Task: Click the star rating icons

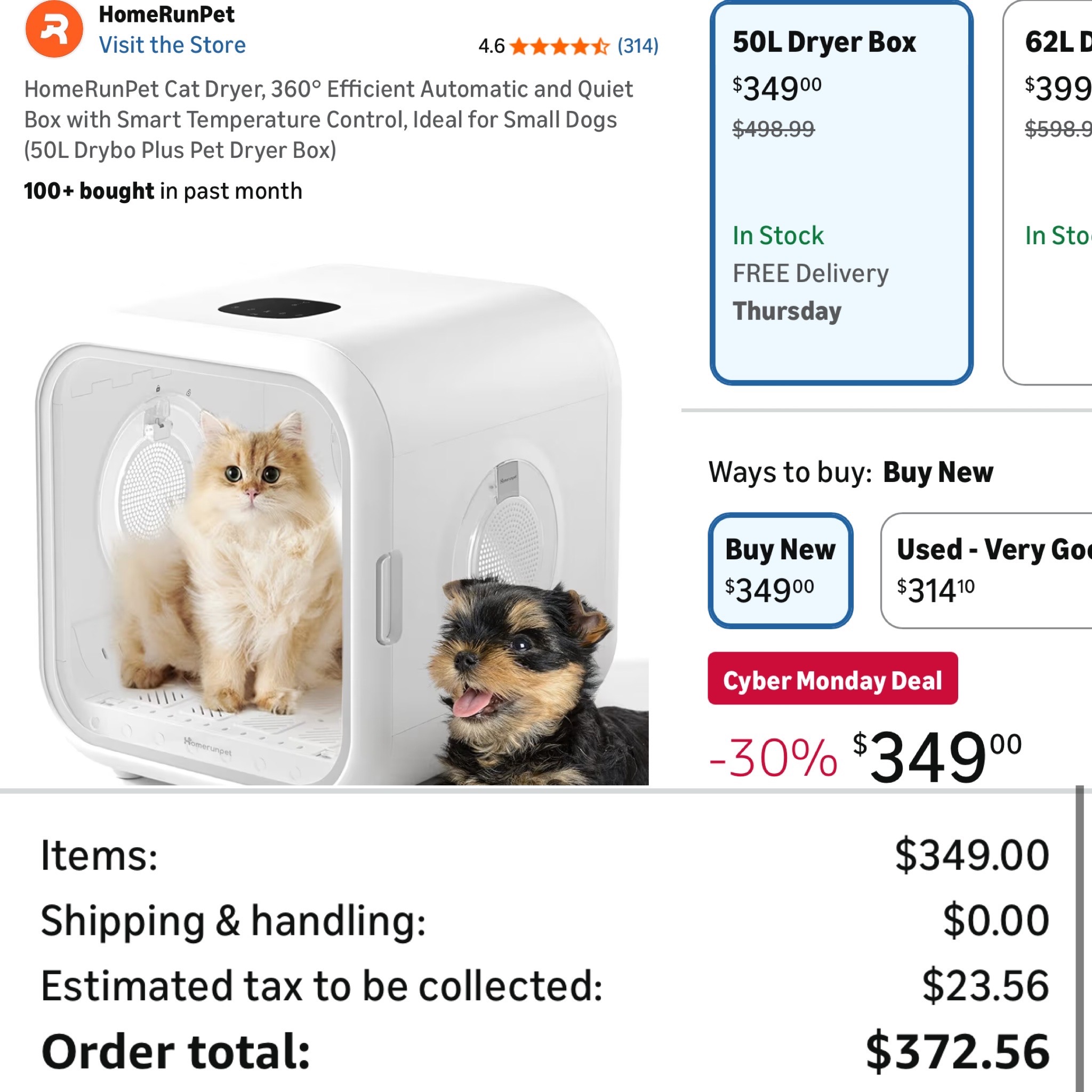Action: pyautogui.click(x=559, y=46)
